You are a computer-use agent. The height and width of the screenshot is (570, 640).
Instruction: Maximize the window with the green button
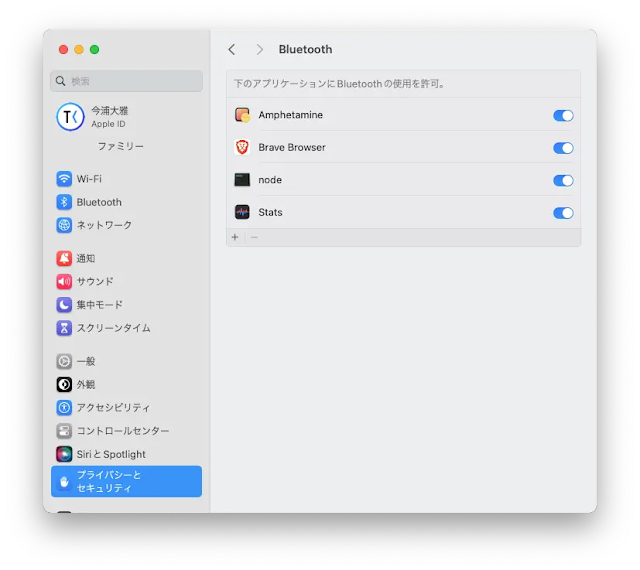click(x=94, y=49)
